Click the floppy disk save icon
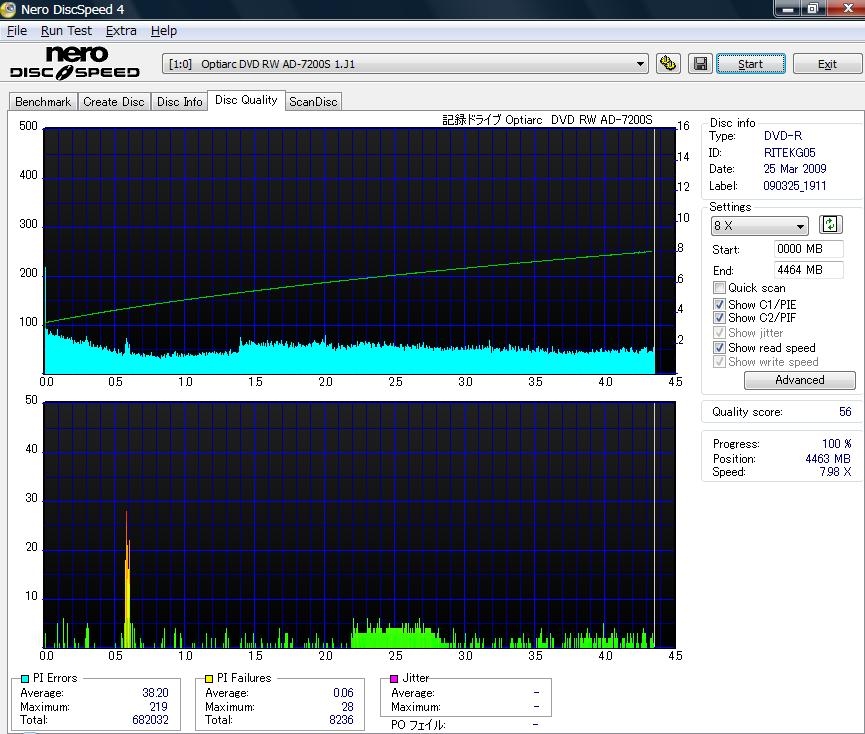Screen dimensions: 865x734 click(700, 64)
